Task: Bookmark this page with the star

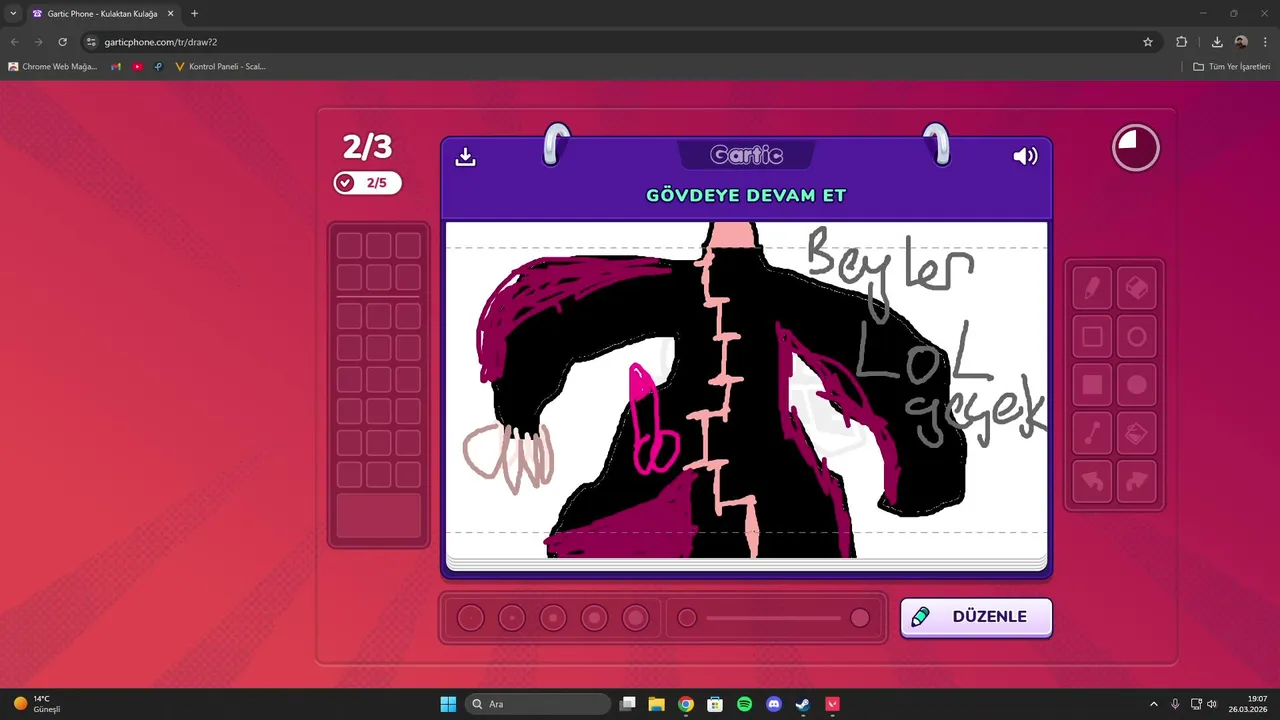Action: 1148,42
